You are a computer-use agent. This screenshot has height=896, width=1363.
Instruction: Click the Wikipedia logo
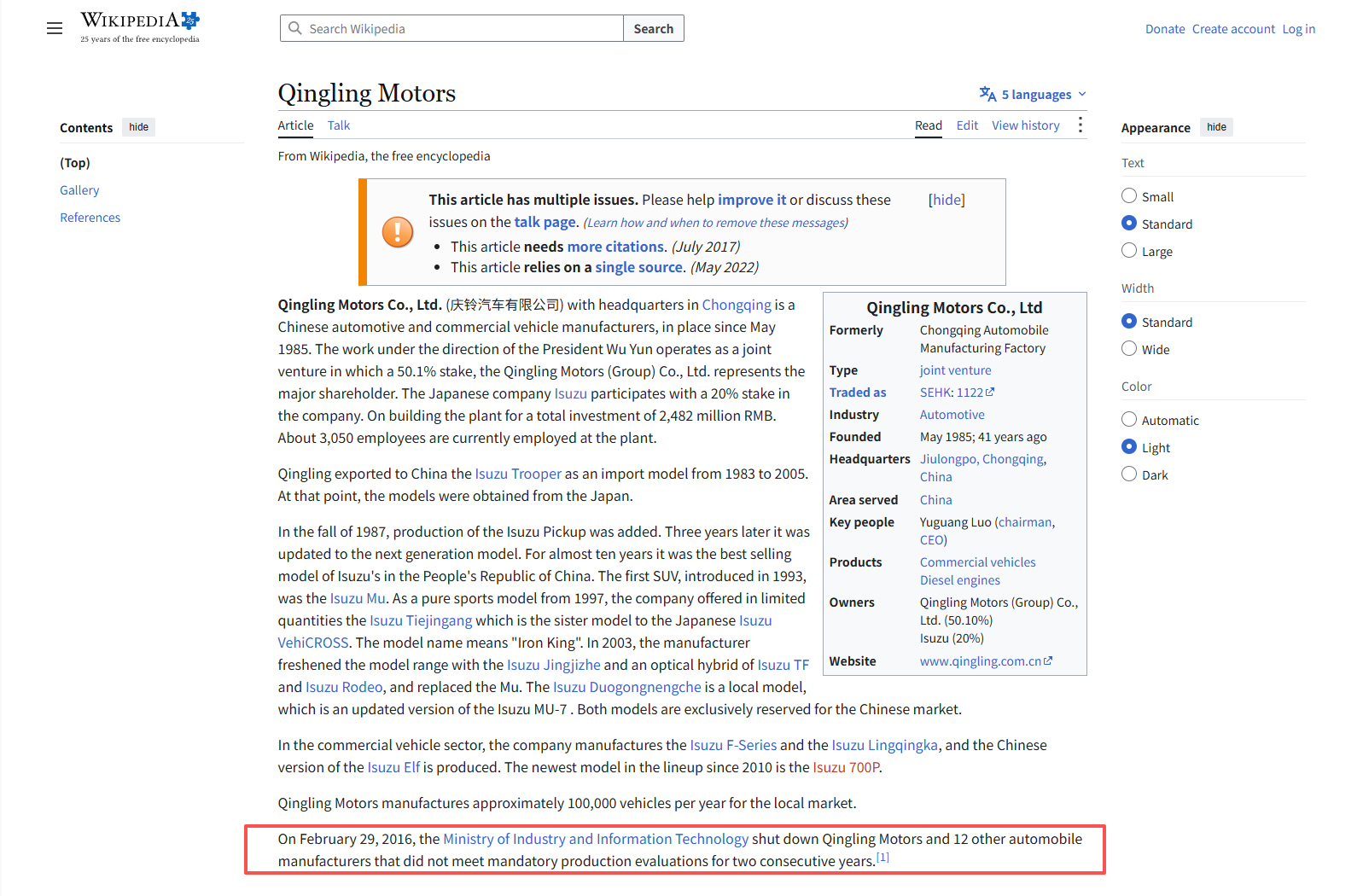coord(140,27)
